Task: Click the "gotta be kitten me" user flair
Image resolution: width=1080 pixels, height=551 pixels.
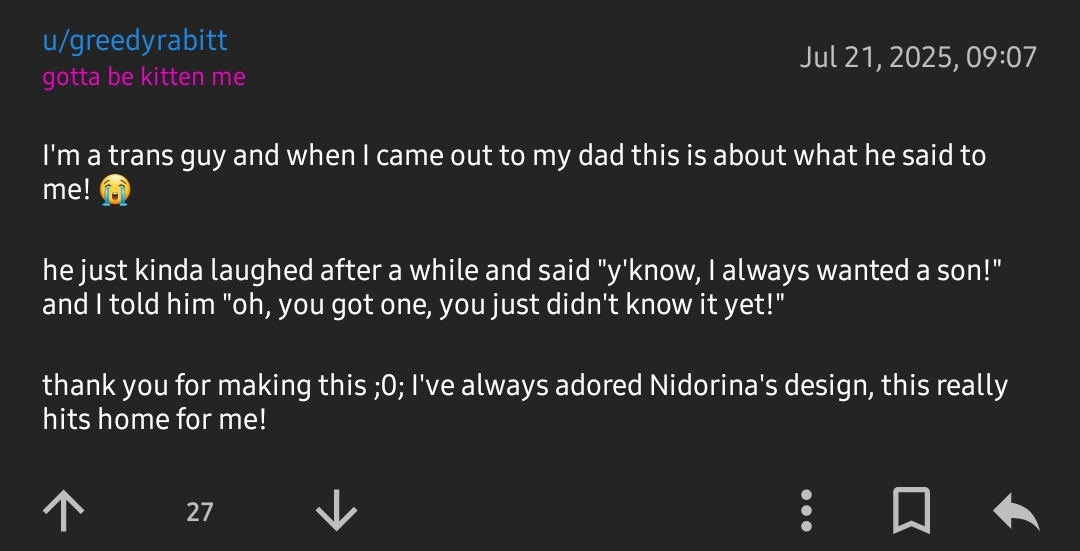Action: pos(144,76)
